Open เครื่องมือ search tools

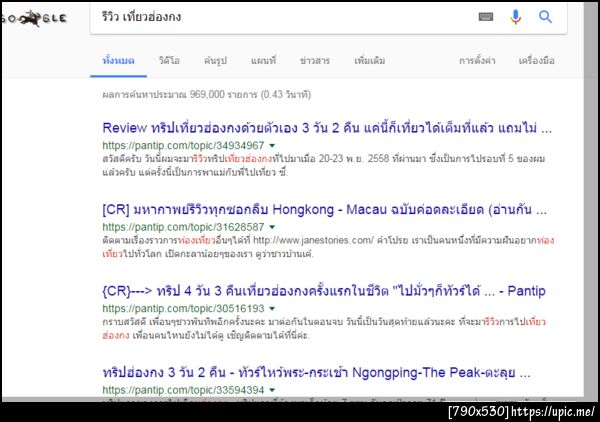coord(536,61)
